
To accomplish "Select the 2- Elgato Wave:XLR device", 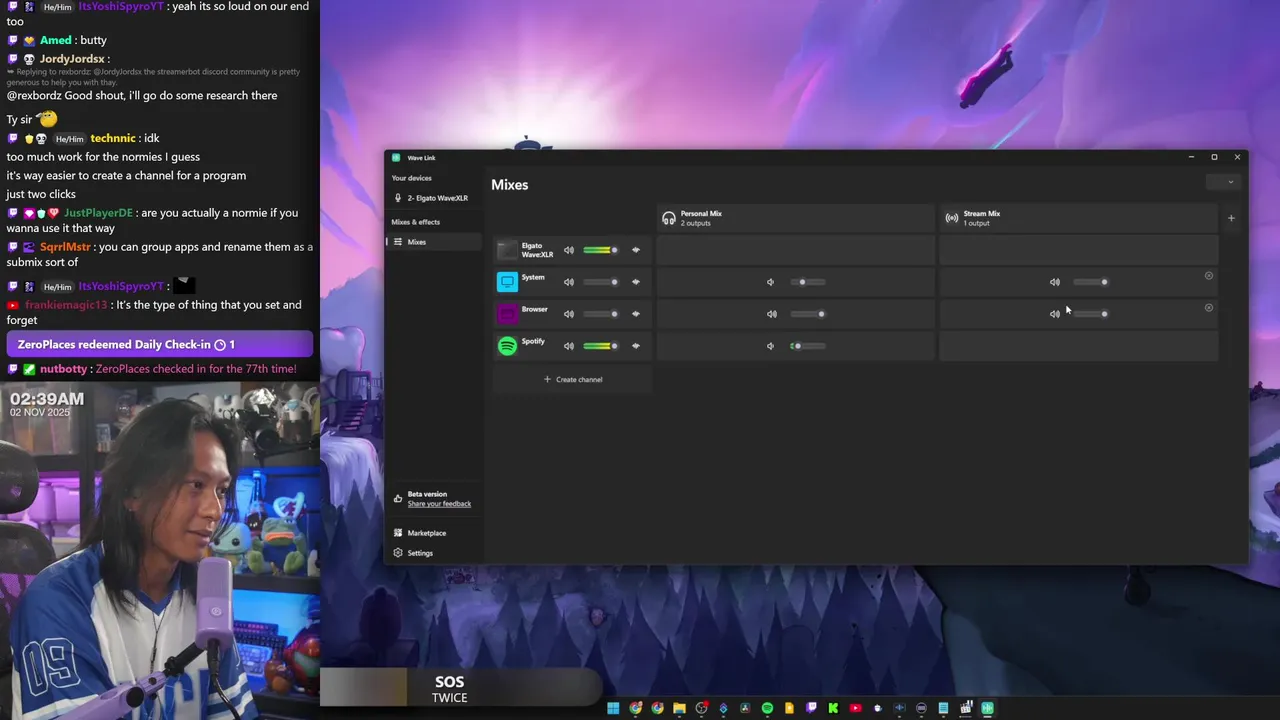I will point(431,198).
